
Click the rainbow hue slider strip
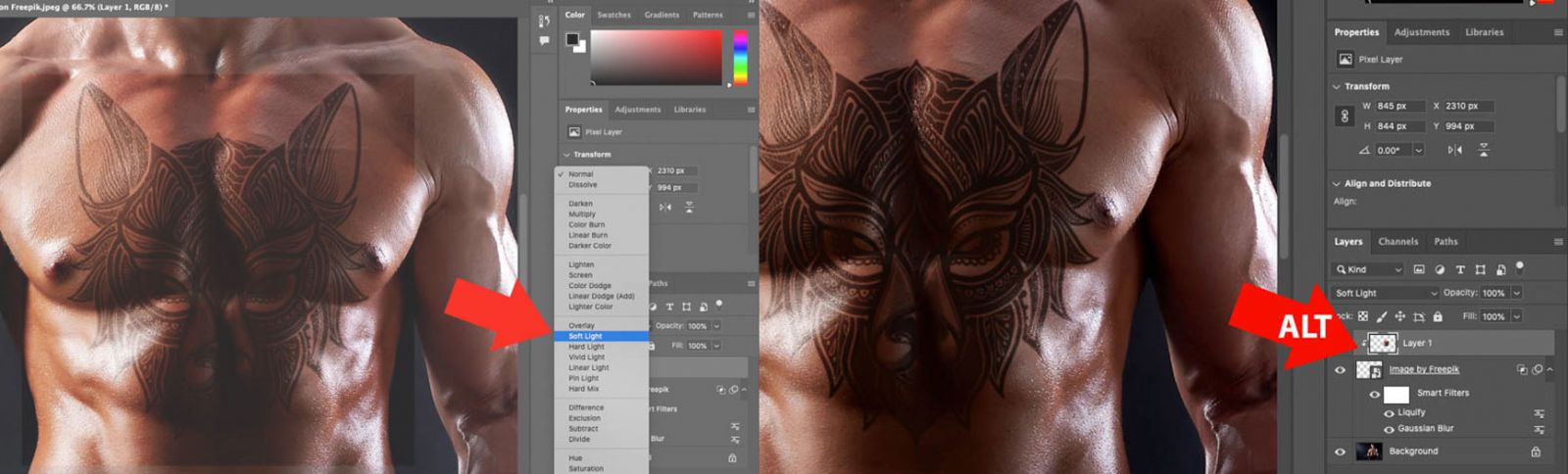740,57
